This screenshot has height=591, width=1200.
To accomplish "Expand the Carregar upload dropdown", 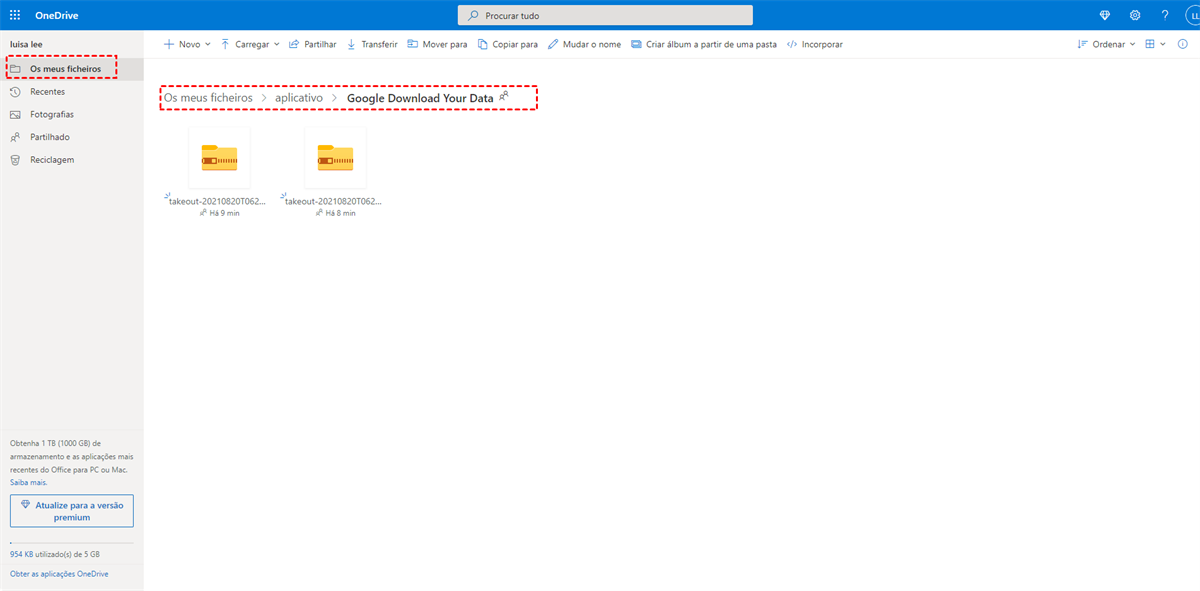I will coord(249,44).
